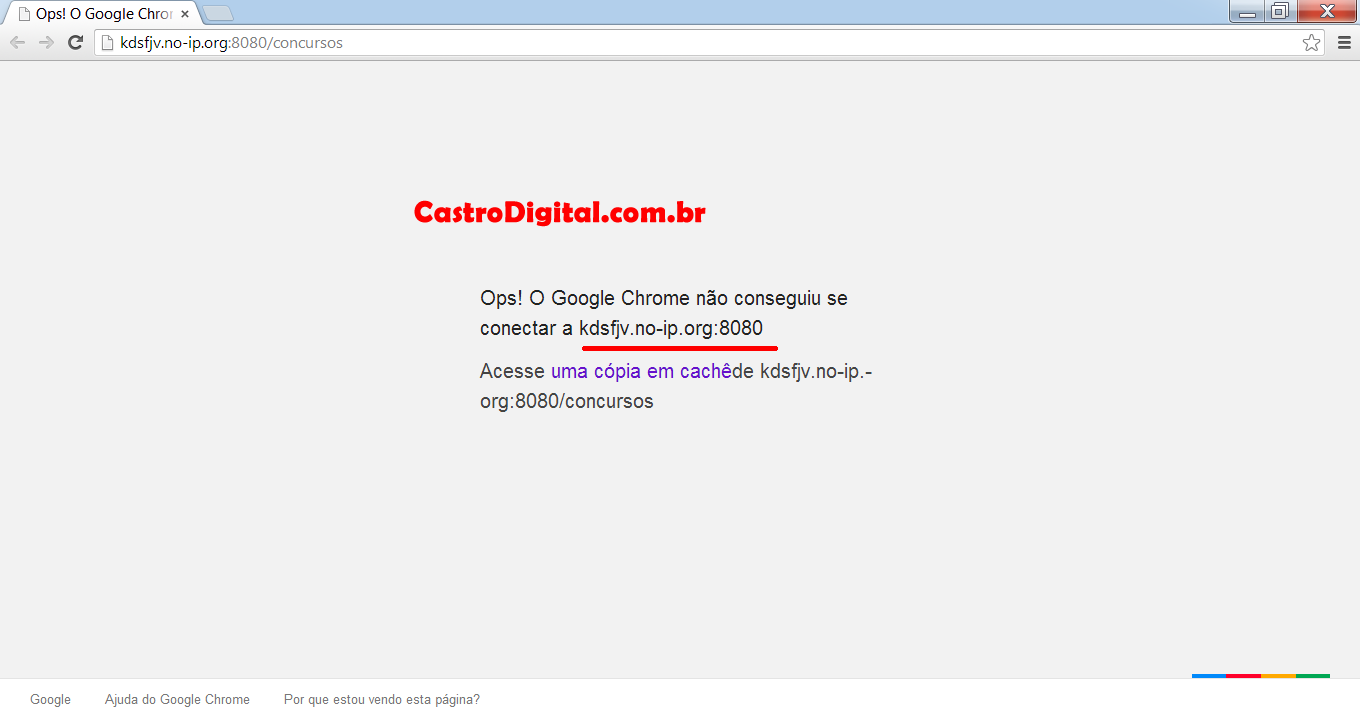Open the Chrome hamburger menu
The height and width of the screenshot is (718, 1360).
pyautogui.click(x=1344, y=43)
